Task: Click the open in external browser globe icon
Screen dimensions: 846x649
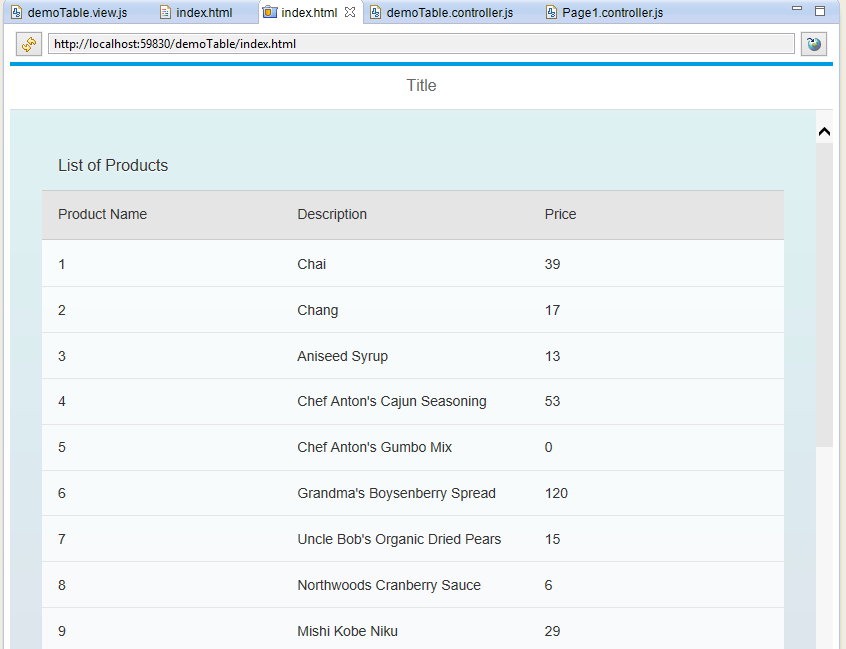Action: [814, 44]
